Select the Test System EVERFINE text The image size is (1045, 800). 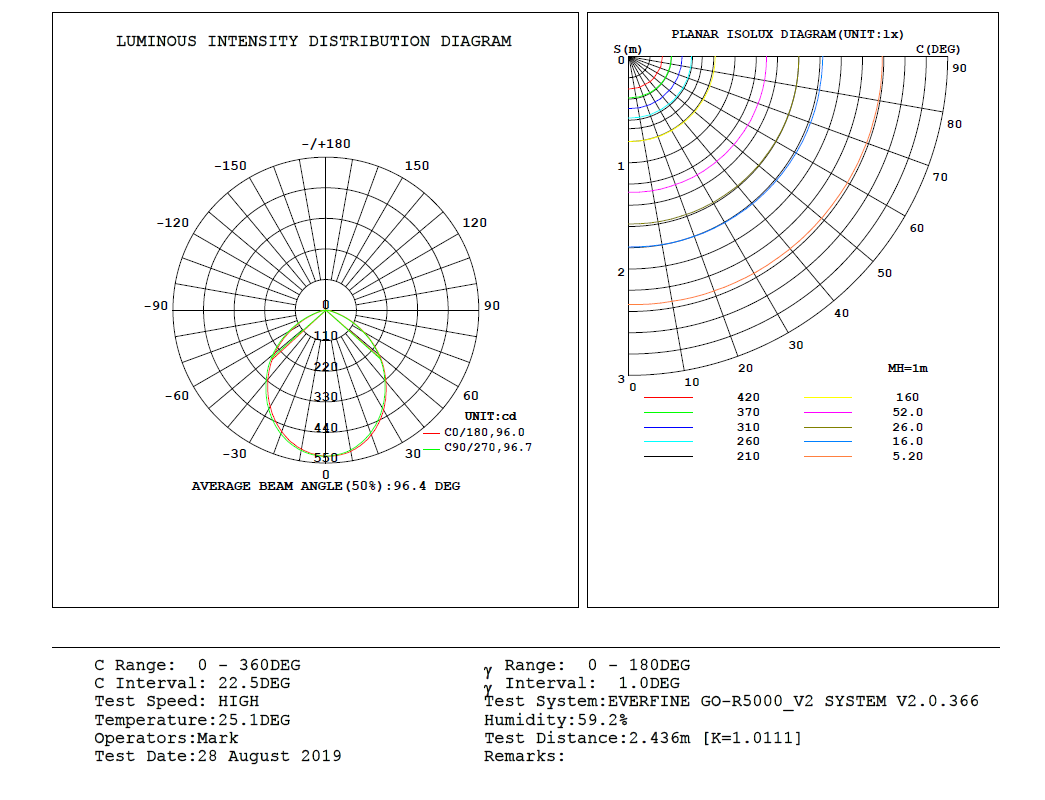point(731,701)
